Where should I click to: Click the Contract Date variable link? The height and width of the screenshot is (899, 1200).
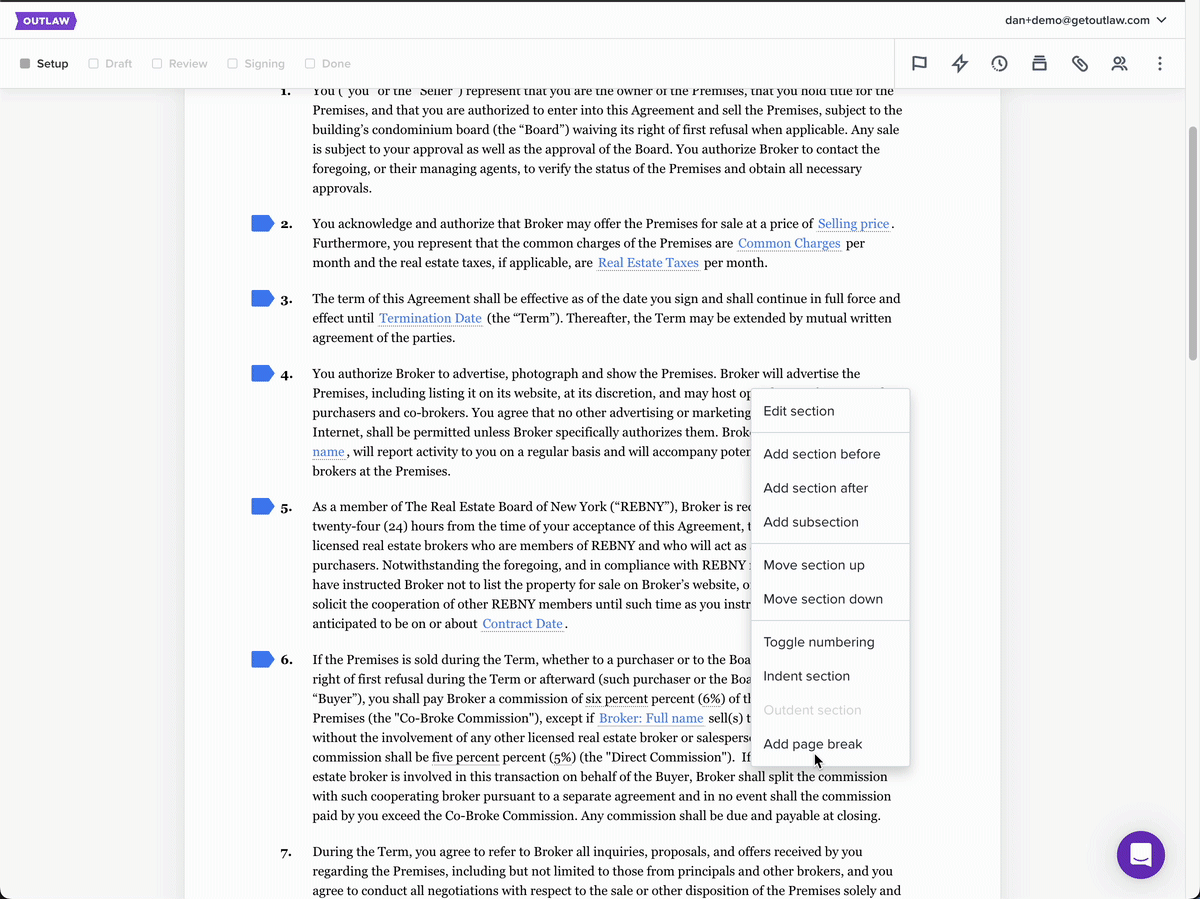coord(523,624)
